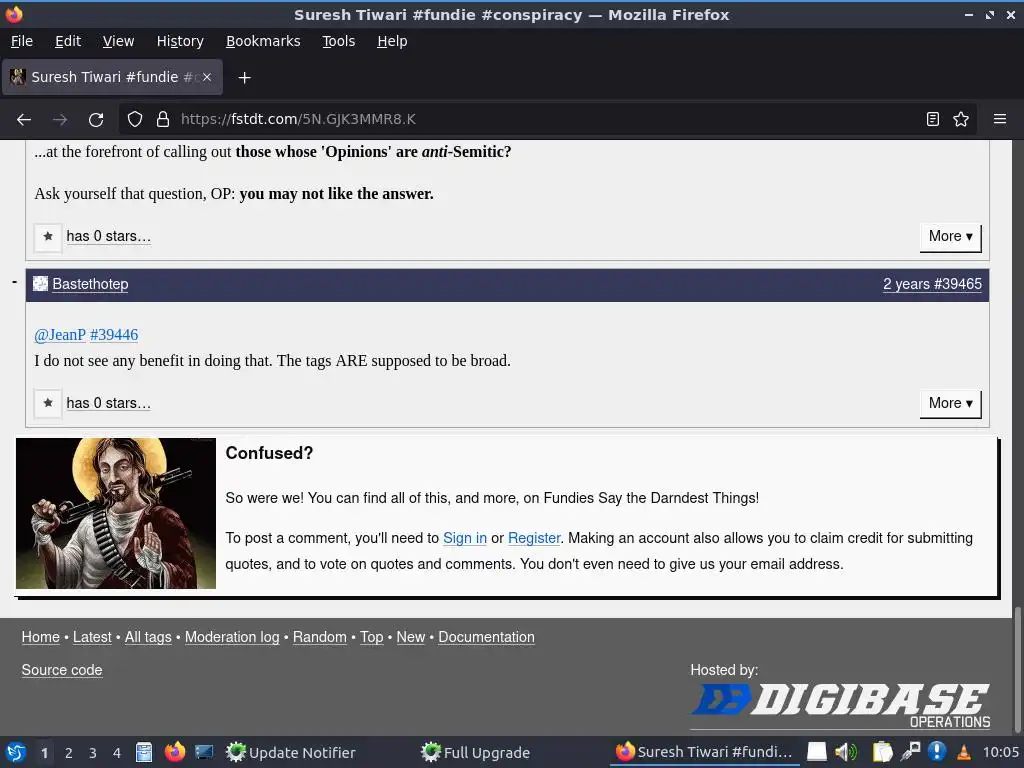Go back with the browser back arrow
1024x768 pixels.
(x=24, y=120)
